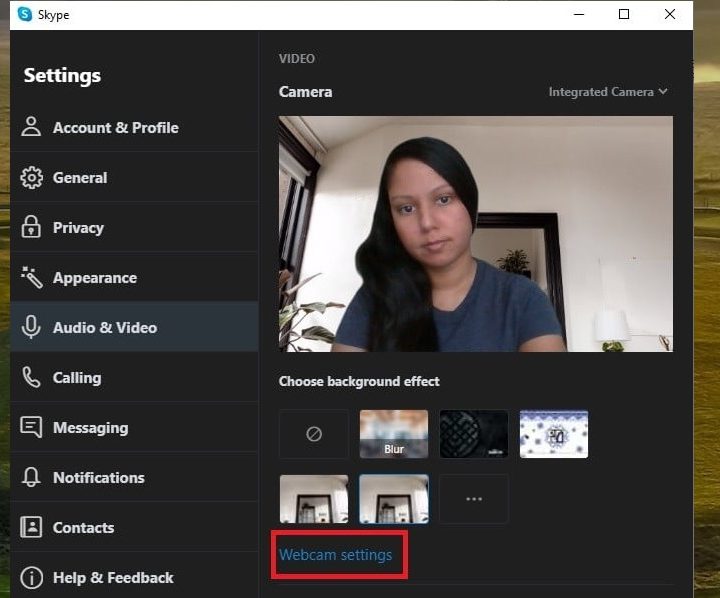Open the Privacy settings section
This screenshot has height=598, width=720.
[x=135, y=227]
